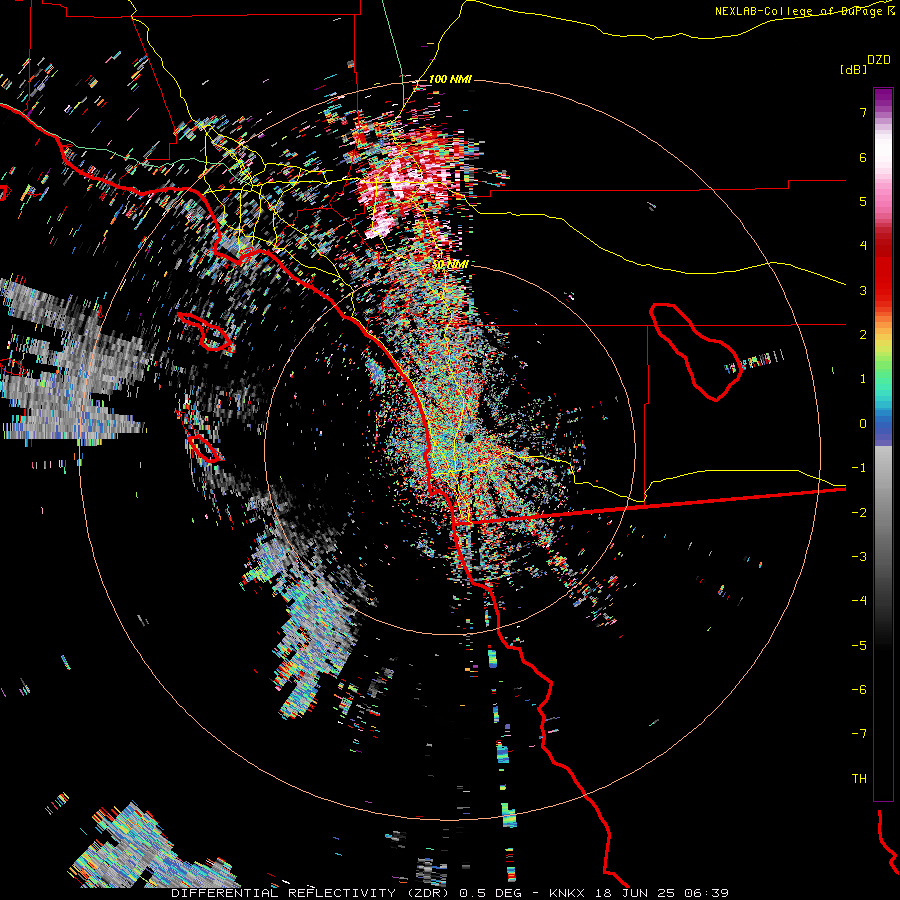Screen dimensions: 900x900
Task: Click the 18 JUN 25 06:39 timestamp
Action: click(x=660, y=893)
